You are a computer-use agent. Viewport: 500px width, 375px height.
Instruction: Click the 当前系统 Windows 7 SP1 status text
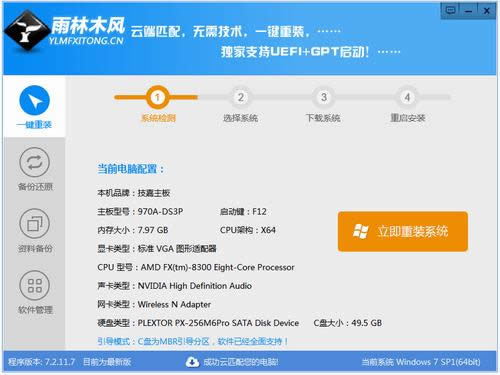(421, 362)
